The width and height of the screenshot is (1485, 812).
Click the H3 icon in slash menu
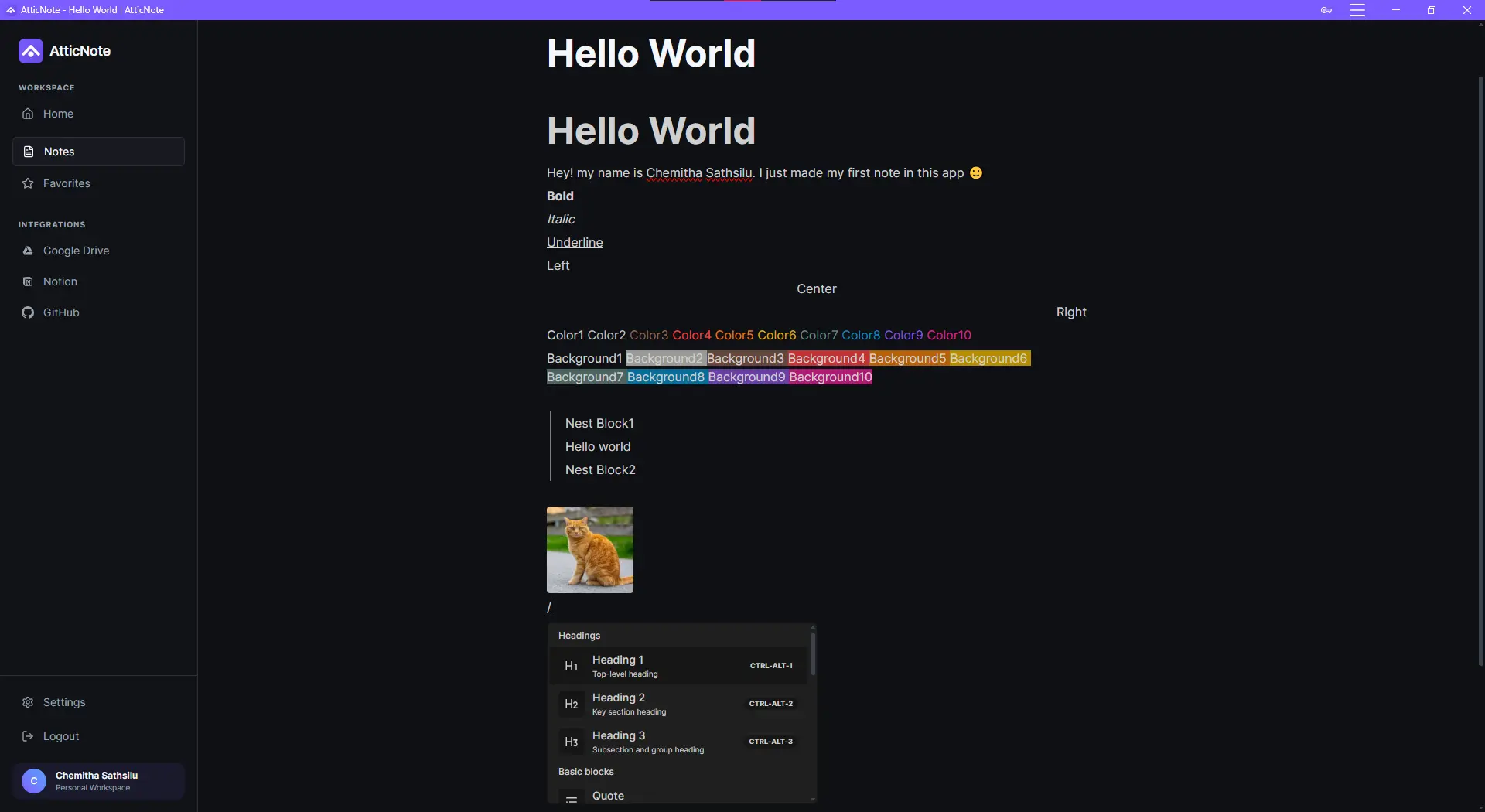[x=572, y=742]
